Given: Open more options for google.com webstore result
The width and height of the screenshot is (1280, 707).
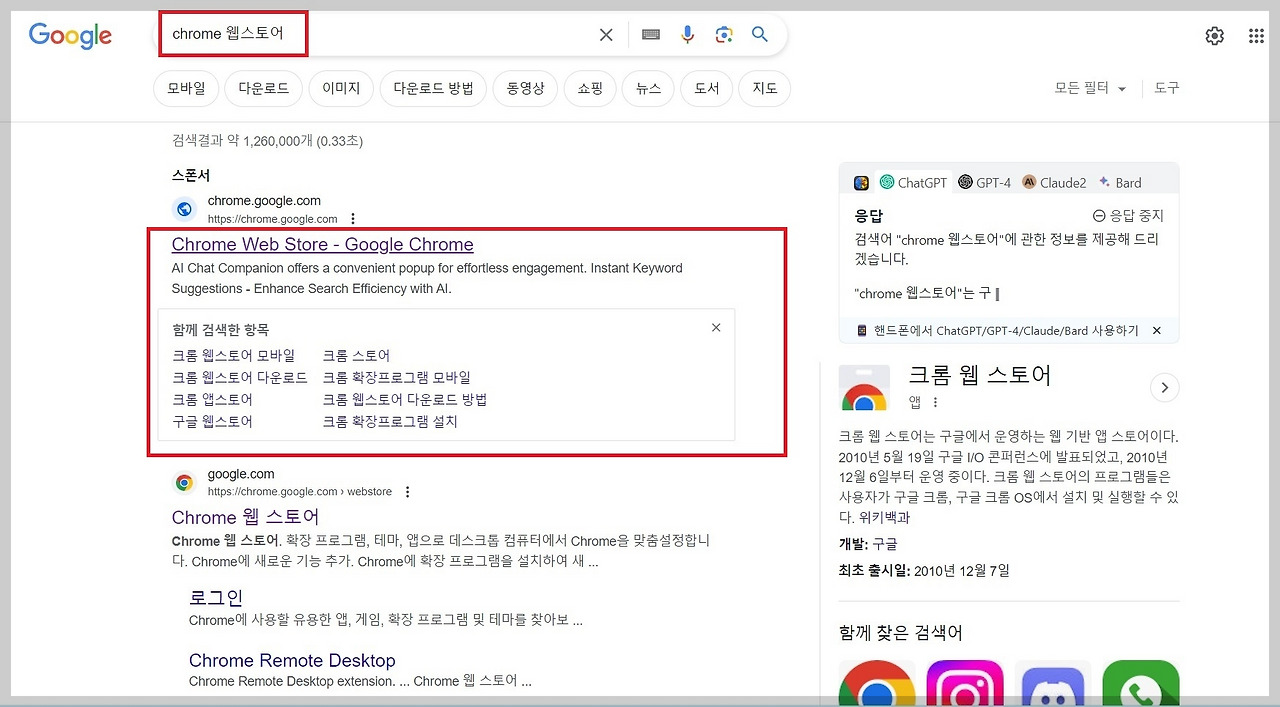Looking at the screenshot, I should [407, 492].
